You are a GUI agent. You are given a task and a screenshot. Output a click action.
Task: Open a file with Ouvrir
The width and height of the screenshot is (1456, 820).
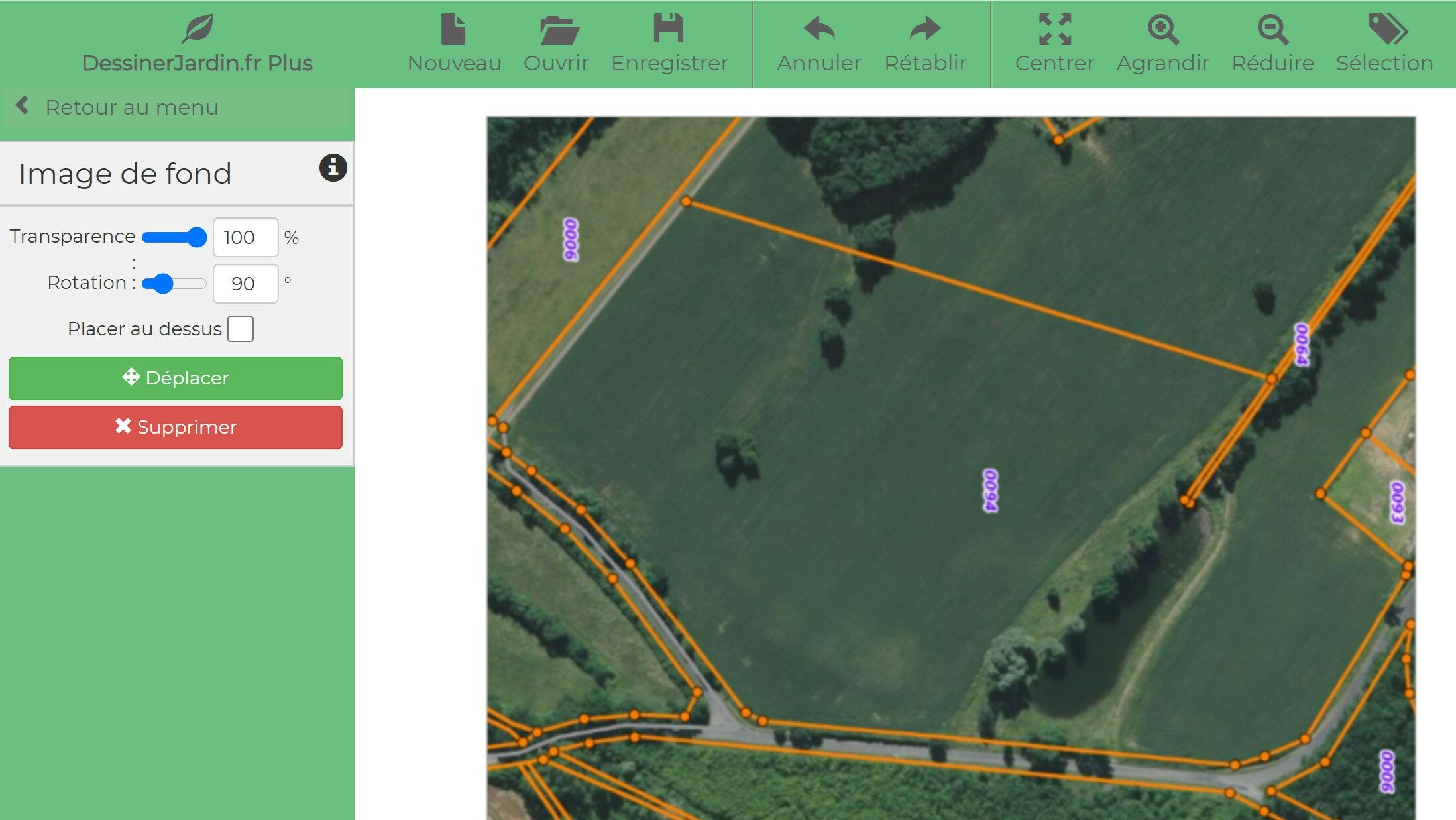pyautogui.click(x=556, y=44)
